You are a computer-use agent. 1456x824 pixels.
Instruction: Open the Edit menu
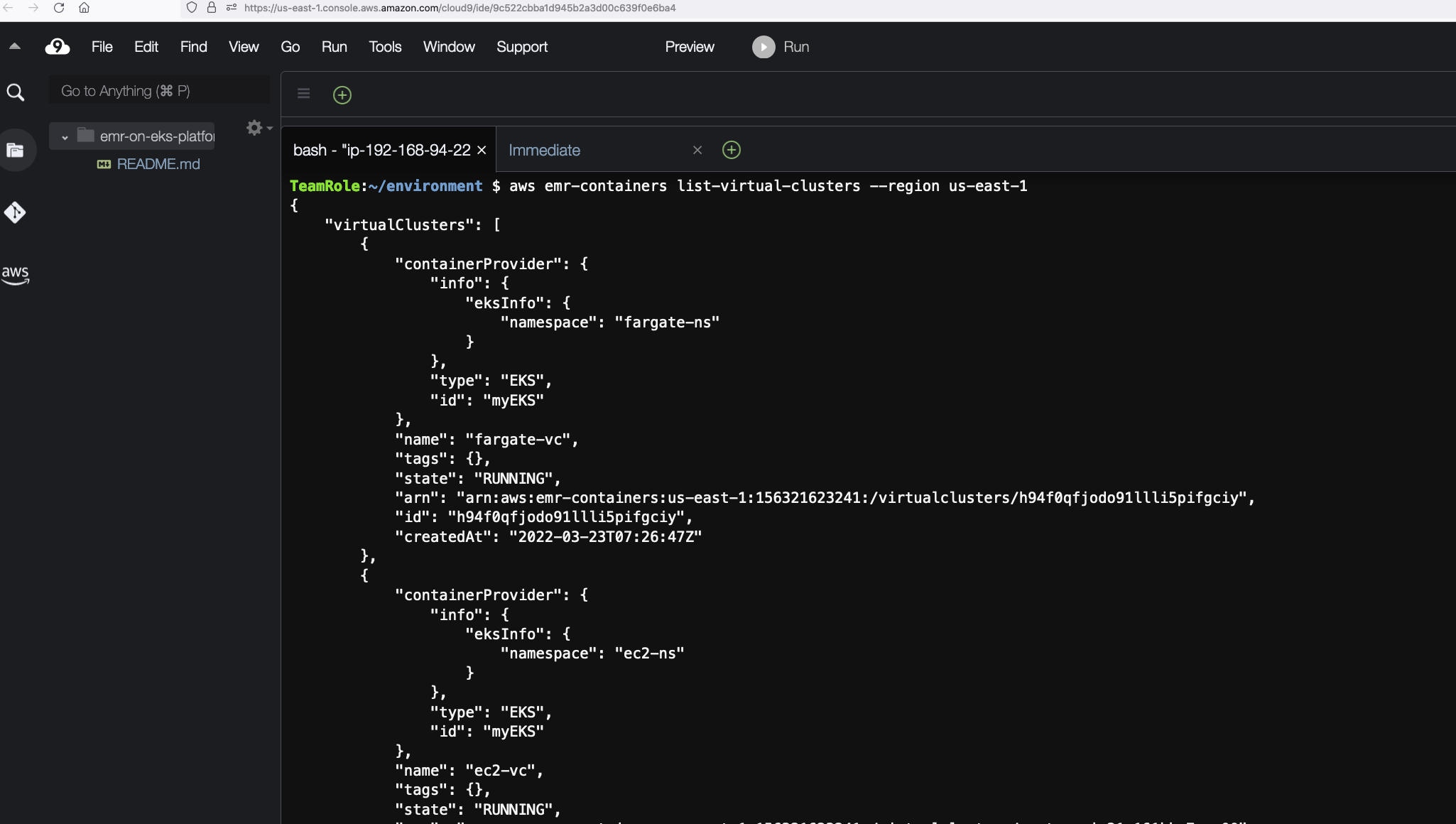click(146, 47)
